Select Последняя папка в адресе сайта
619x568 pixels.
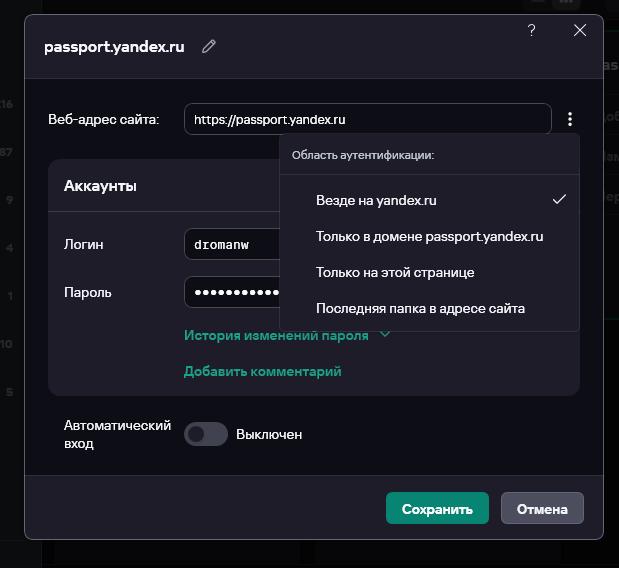tap(420, 308)
